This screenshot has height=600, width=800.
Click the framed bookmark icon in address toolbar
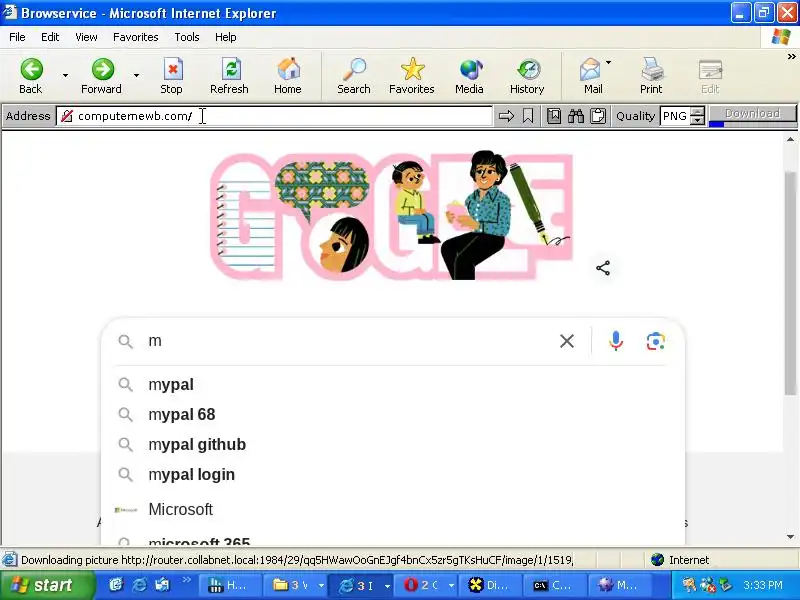point(554,116)
